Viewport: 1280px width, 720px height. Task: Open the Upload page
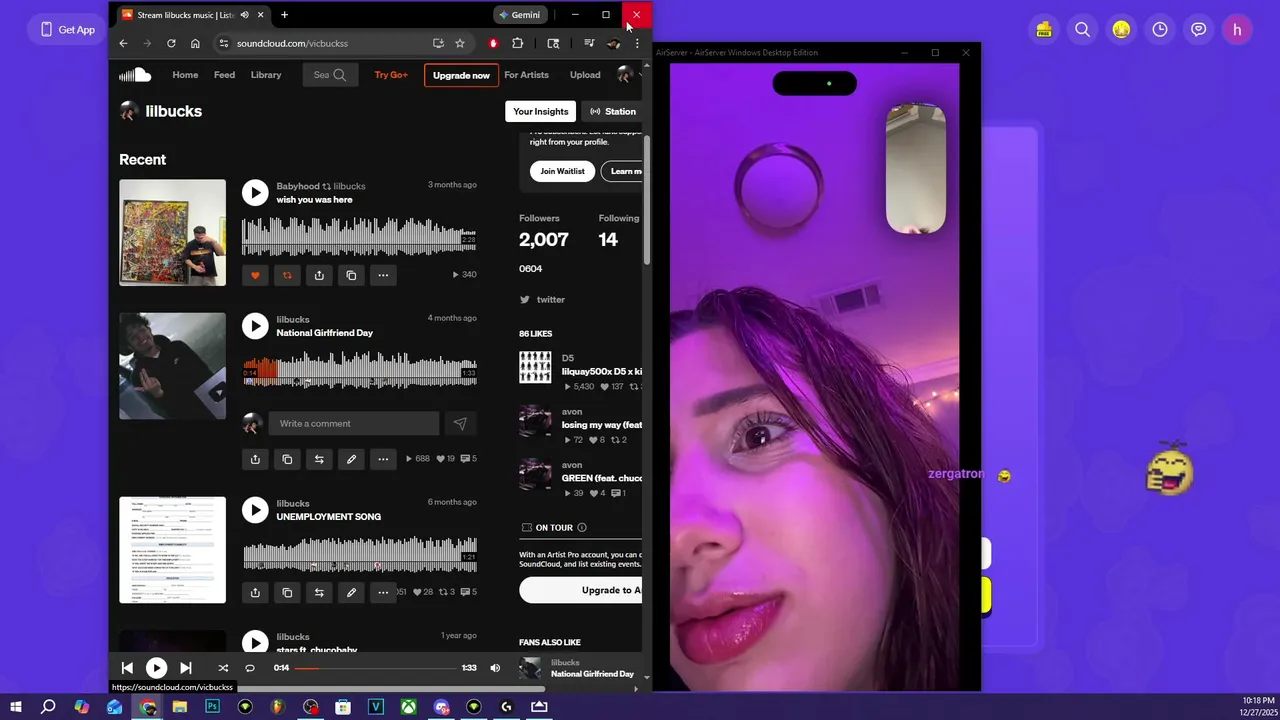click(x=585, y=75)
